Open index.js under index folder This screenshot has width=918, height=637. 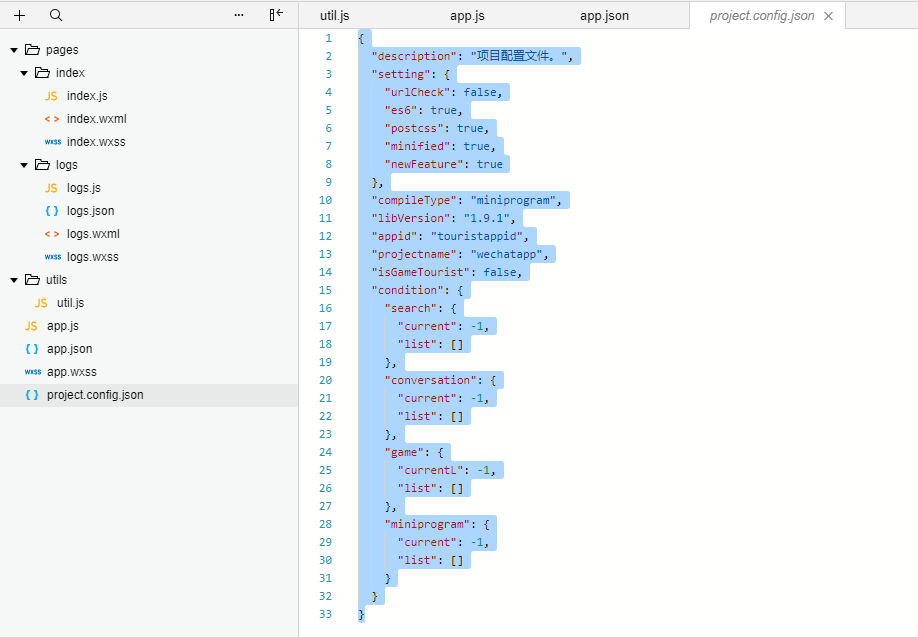pos(86,96)
